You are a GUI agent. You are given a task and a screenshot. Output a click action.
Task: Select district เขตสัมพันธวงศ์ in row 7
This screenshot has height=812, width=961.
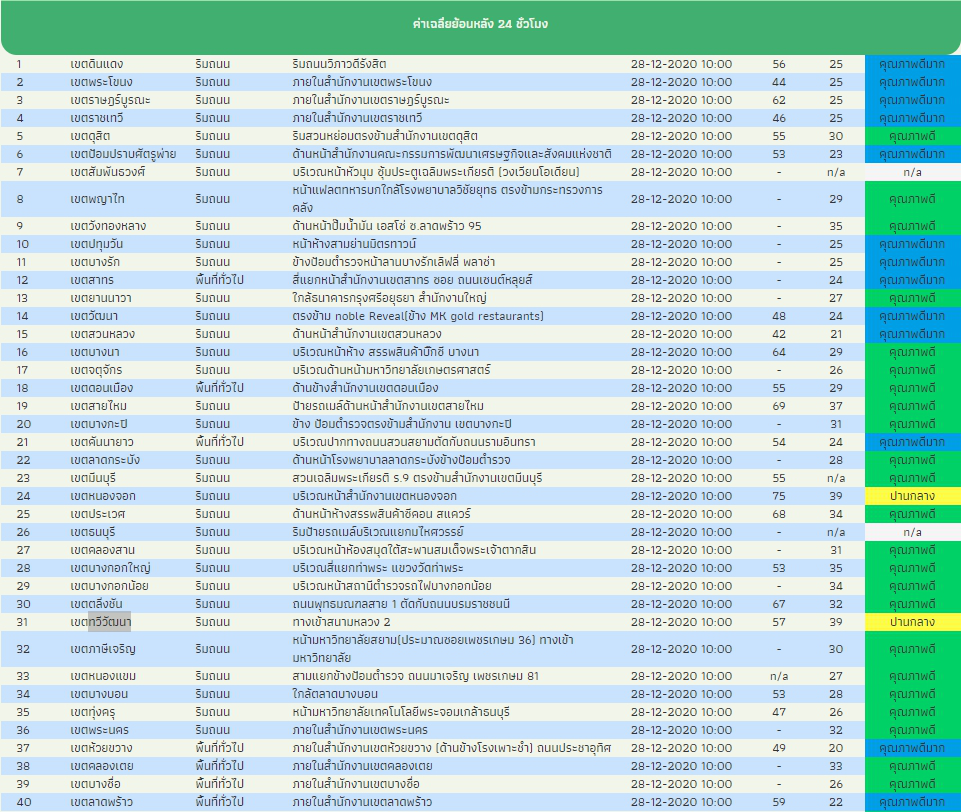pos(107,172)
